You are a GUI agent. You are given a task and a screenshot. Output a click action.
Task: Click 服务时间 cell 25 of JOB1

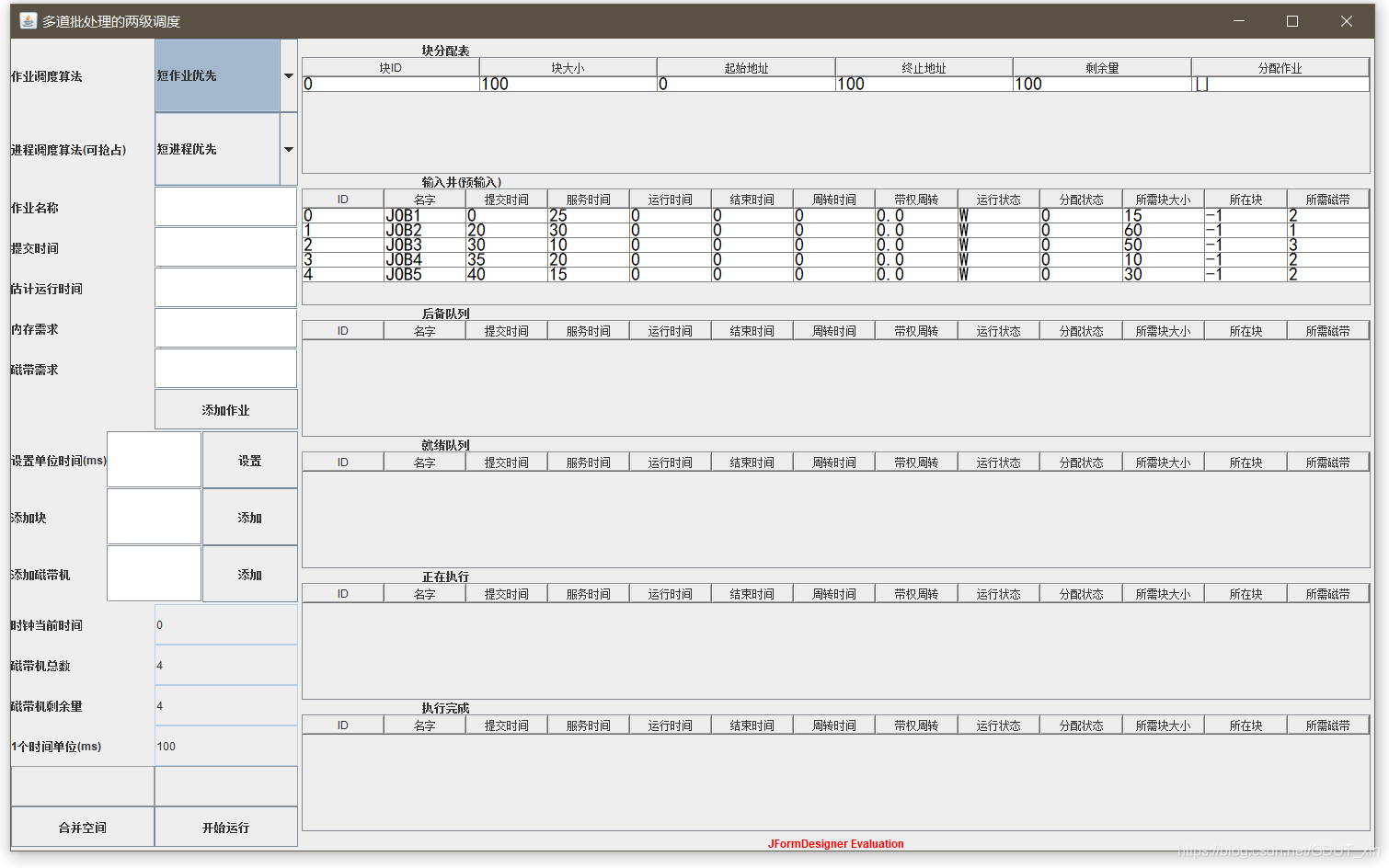click(589, 215)
